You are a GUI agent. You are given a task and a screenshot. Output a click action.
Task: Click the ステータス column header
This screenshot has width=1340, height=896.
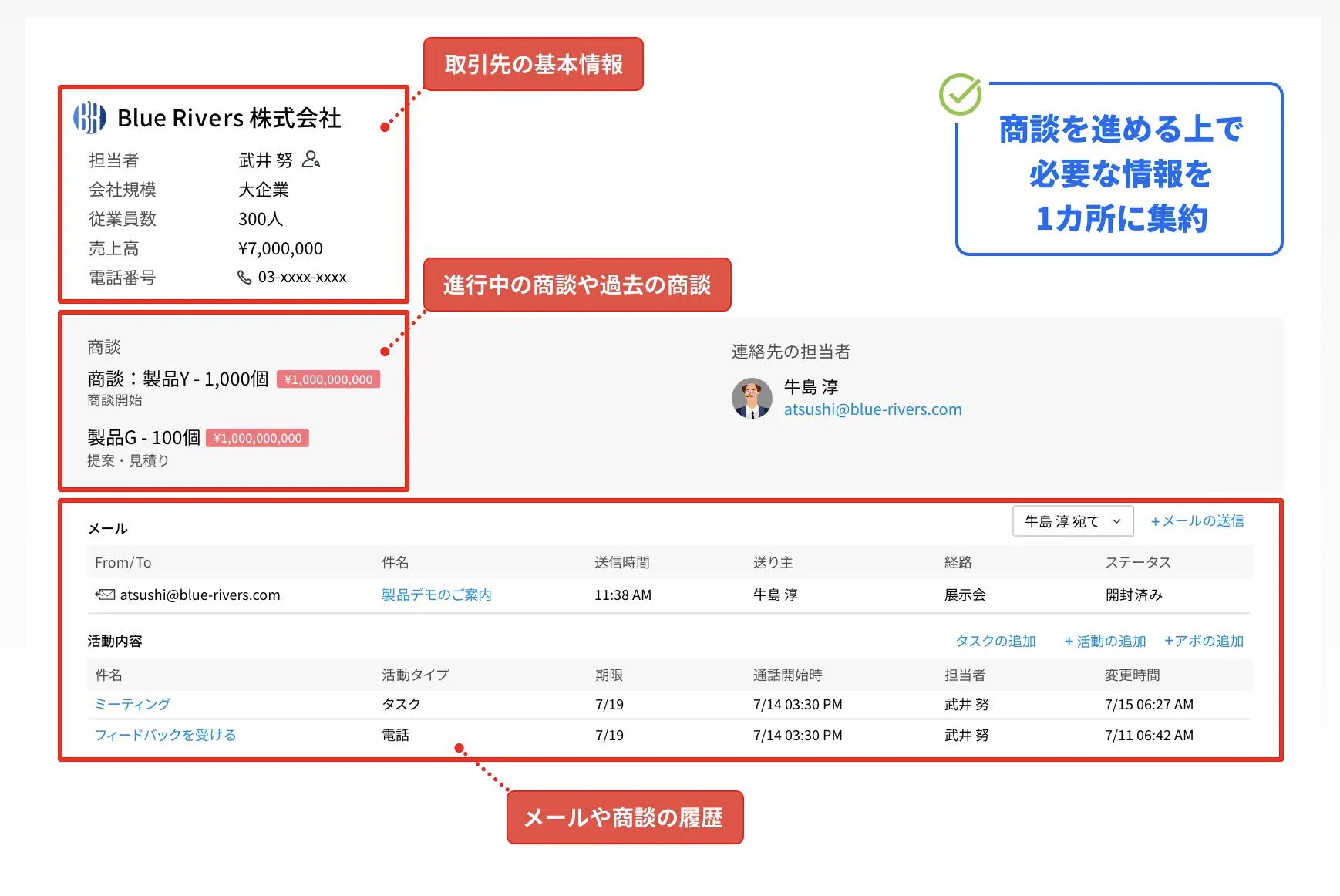(1138, 562)
